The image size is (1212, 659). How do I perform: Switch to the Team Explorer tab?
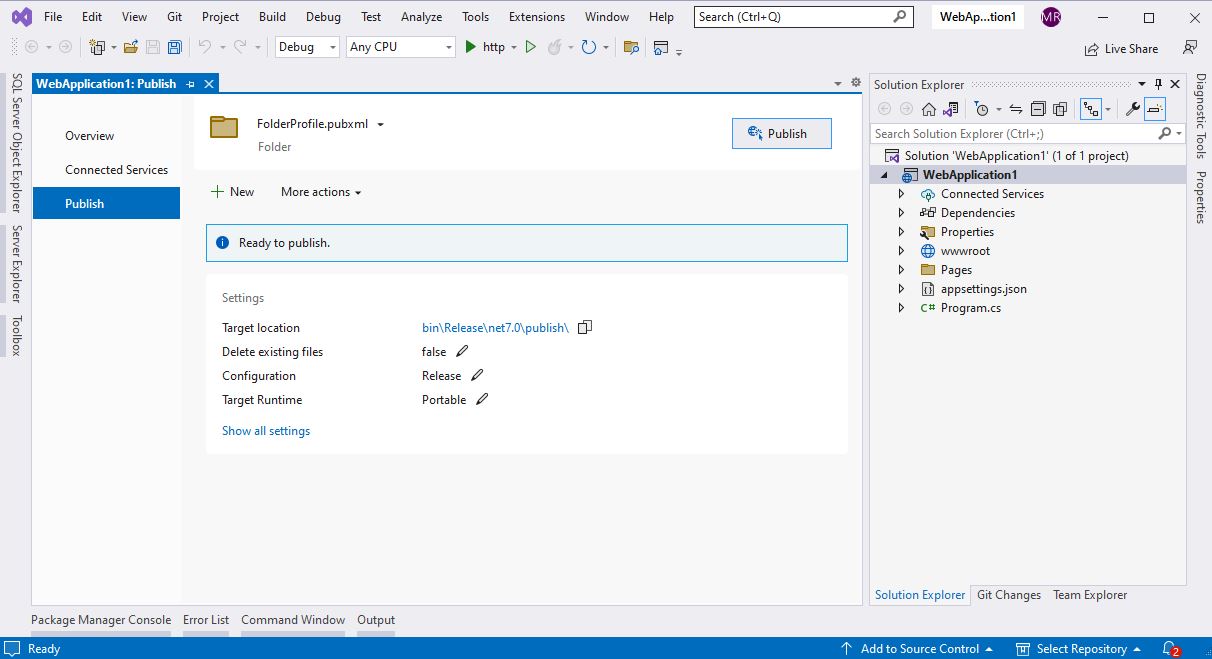tap(1090, 595)
